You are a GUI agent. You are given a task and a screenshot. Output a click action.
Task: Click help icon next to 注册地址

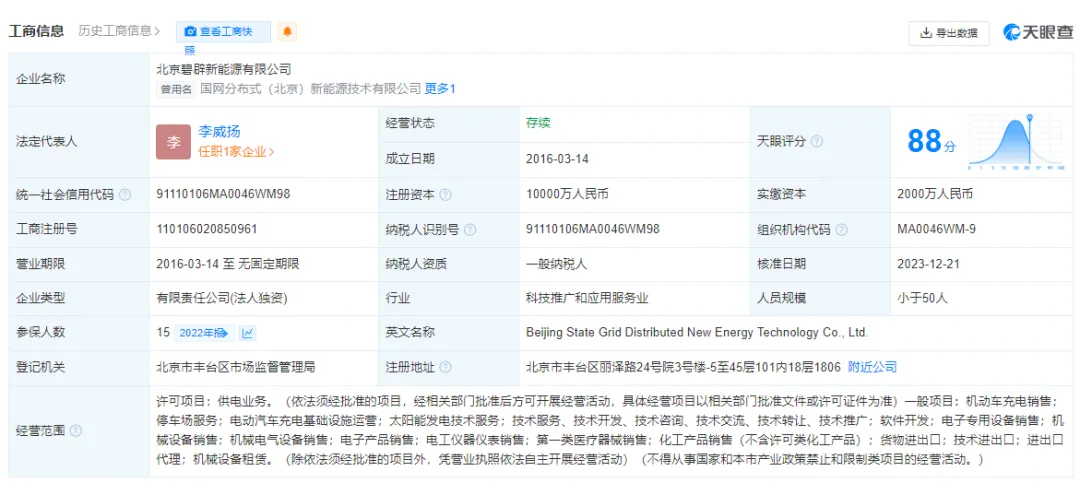pyautogui.click(x=446, y=367)
